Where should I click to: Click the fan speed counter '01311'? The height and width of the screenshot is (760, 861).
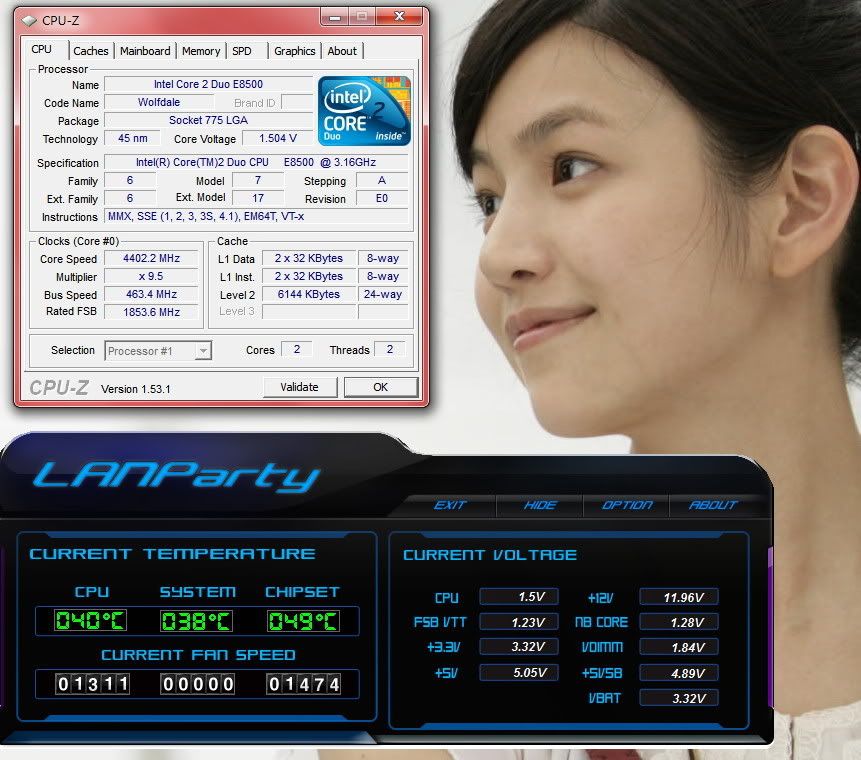[92, 684]
